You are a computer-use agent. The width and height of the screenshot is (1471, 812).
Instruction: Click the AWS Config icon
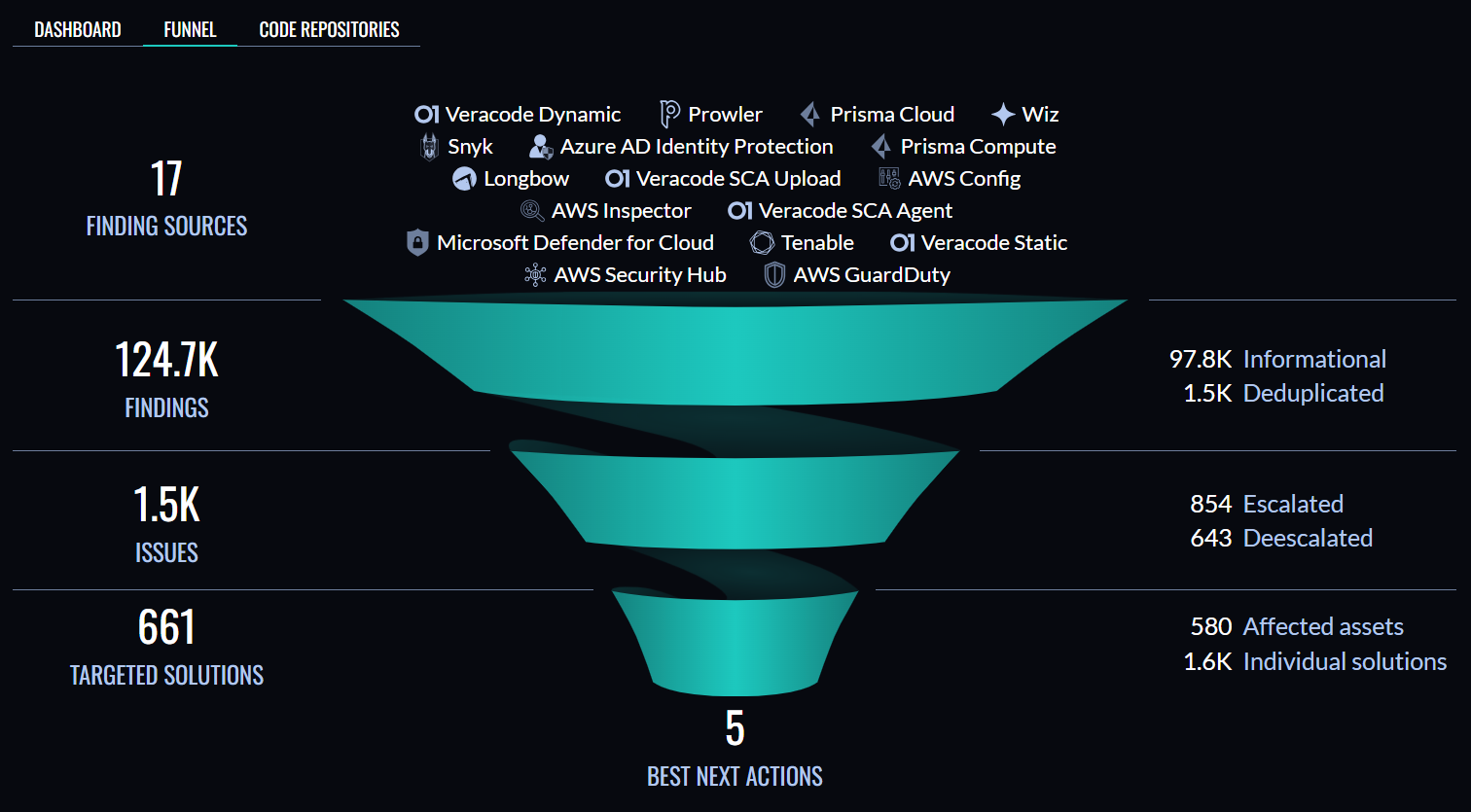coord(889,178)
